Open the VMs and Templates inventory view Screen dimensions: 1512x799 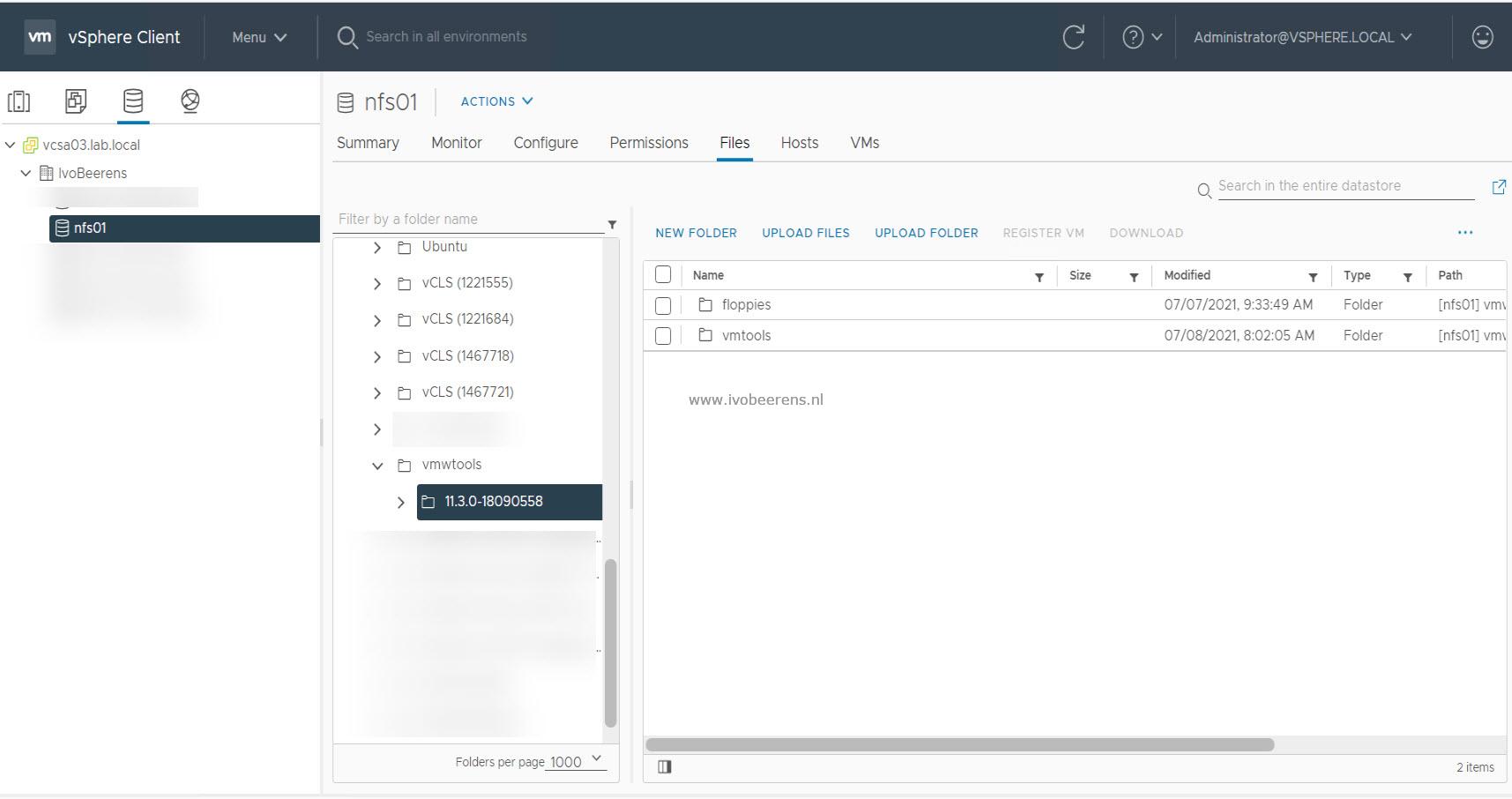[x=76, y=101]
